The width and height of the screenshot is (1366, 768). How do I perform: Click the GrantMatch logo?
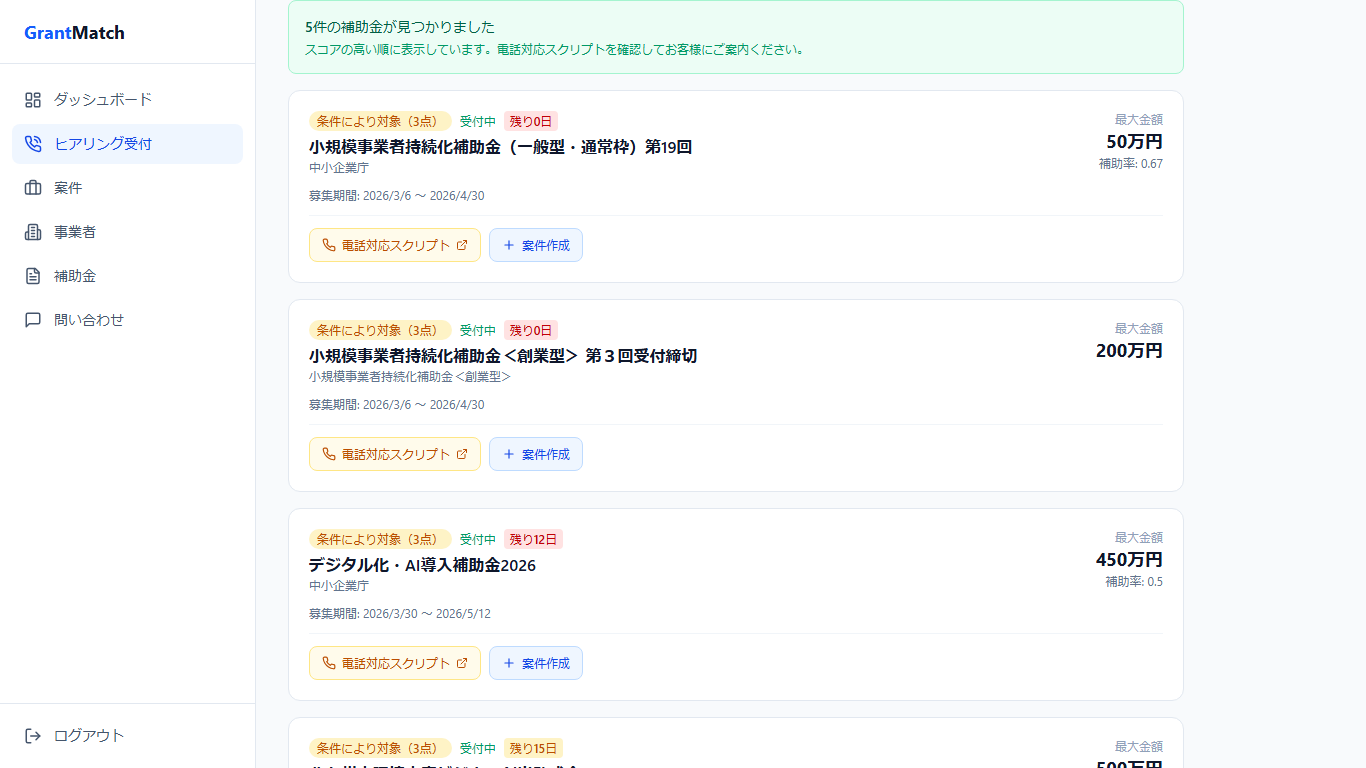(x=72, y=32)
